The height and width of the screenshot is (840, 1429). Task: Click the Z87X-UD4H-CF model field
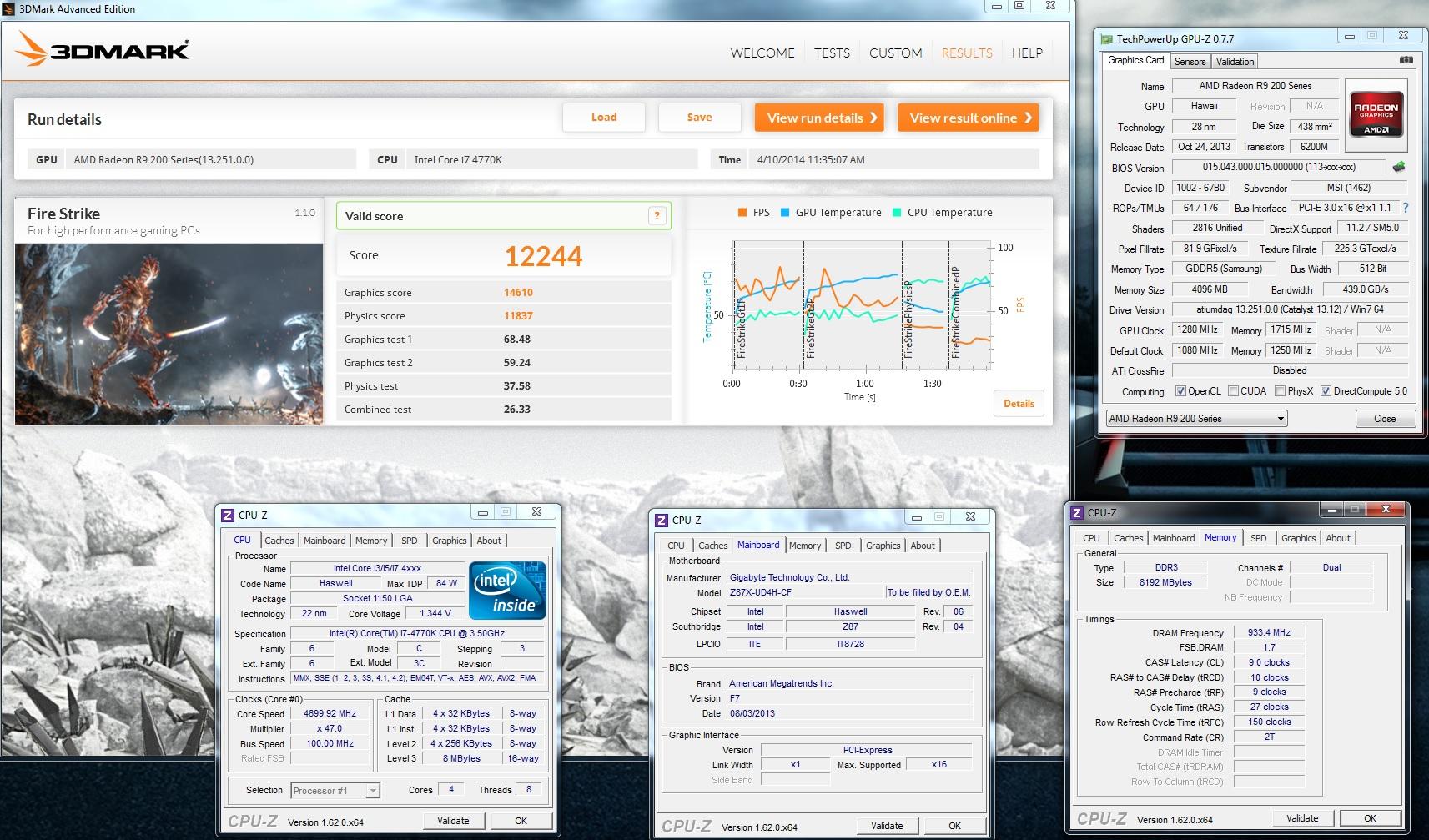click(806, 592)
